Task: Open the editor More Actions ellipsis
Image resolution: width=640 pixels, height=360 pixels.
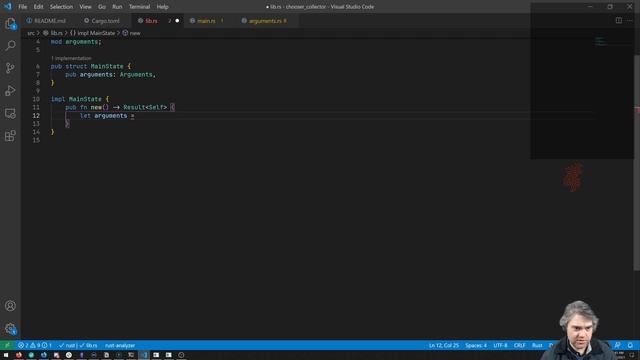Action: [x=630, y=20]
